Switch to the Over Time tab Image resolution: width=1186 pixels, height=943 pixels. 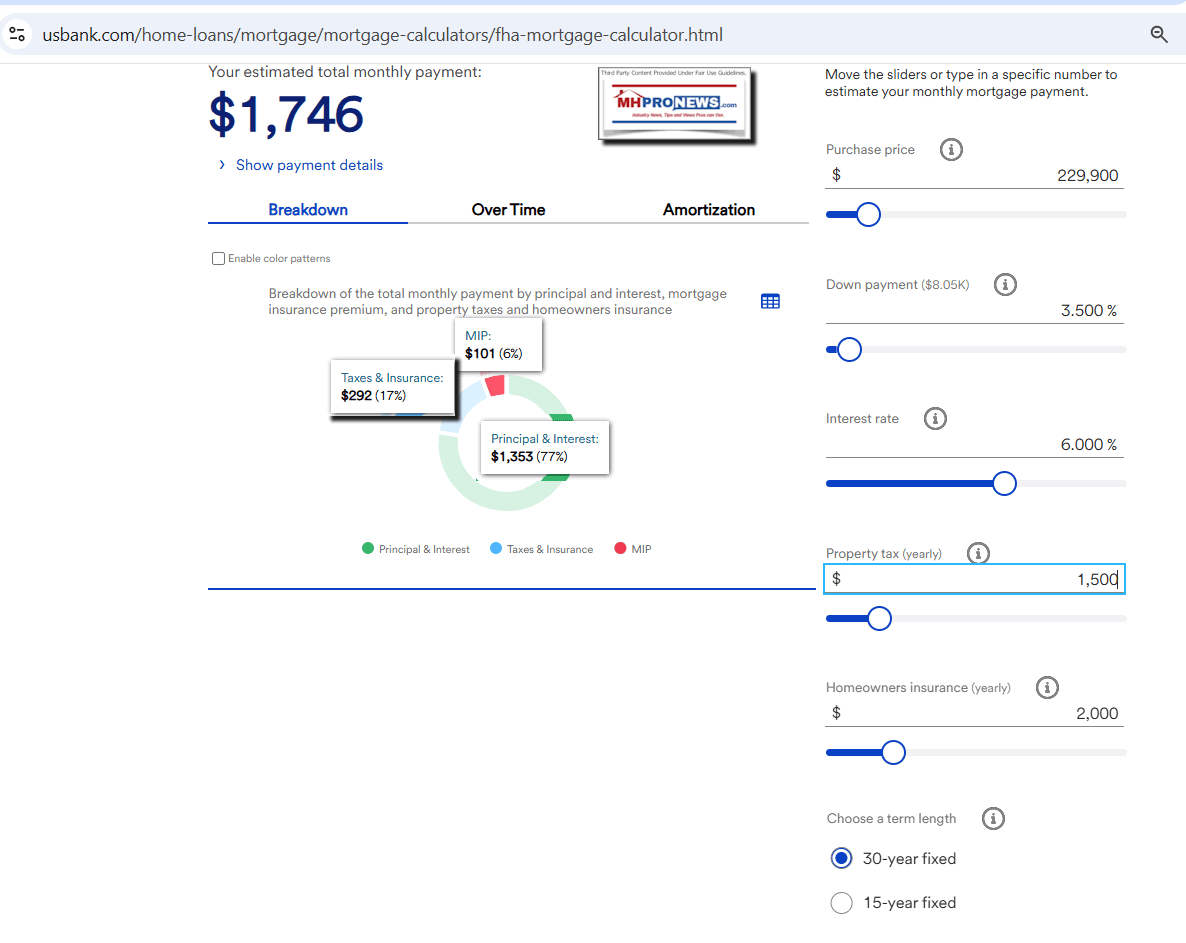click(508, 210)
